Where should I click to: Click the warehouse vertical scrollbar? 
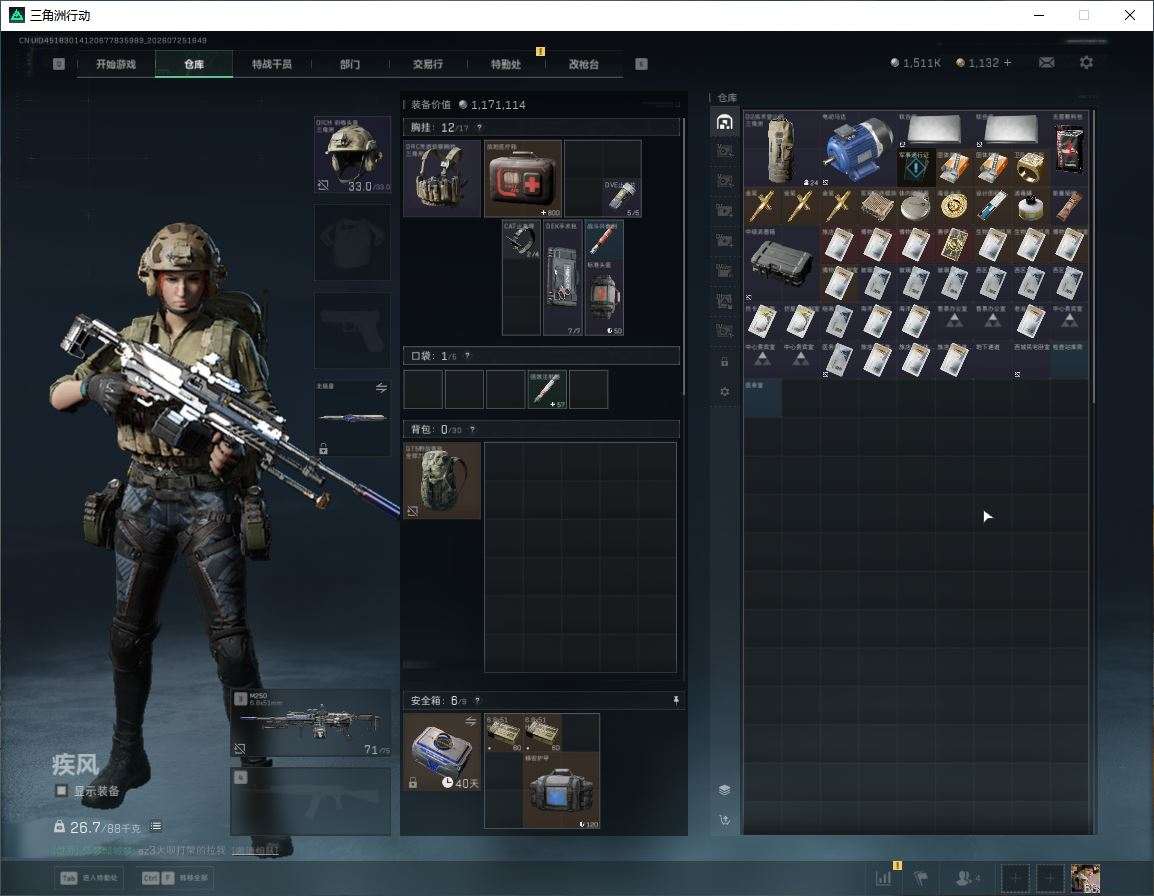1093,256
